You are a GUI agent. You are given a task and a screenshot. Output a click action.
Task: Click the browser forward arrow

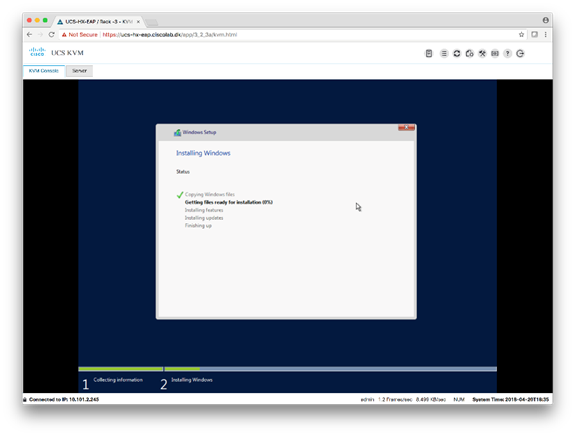40,34
